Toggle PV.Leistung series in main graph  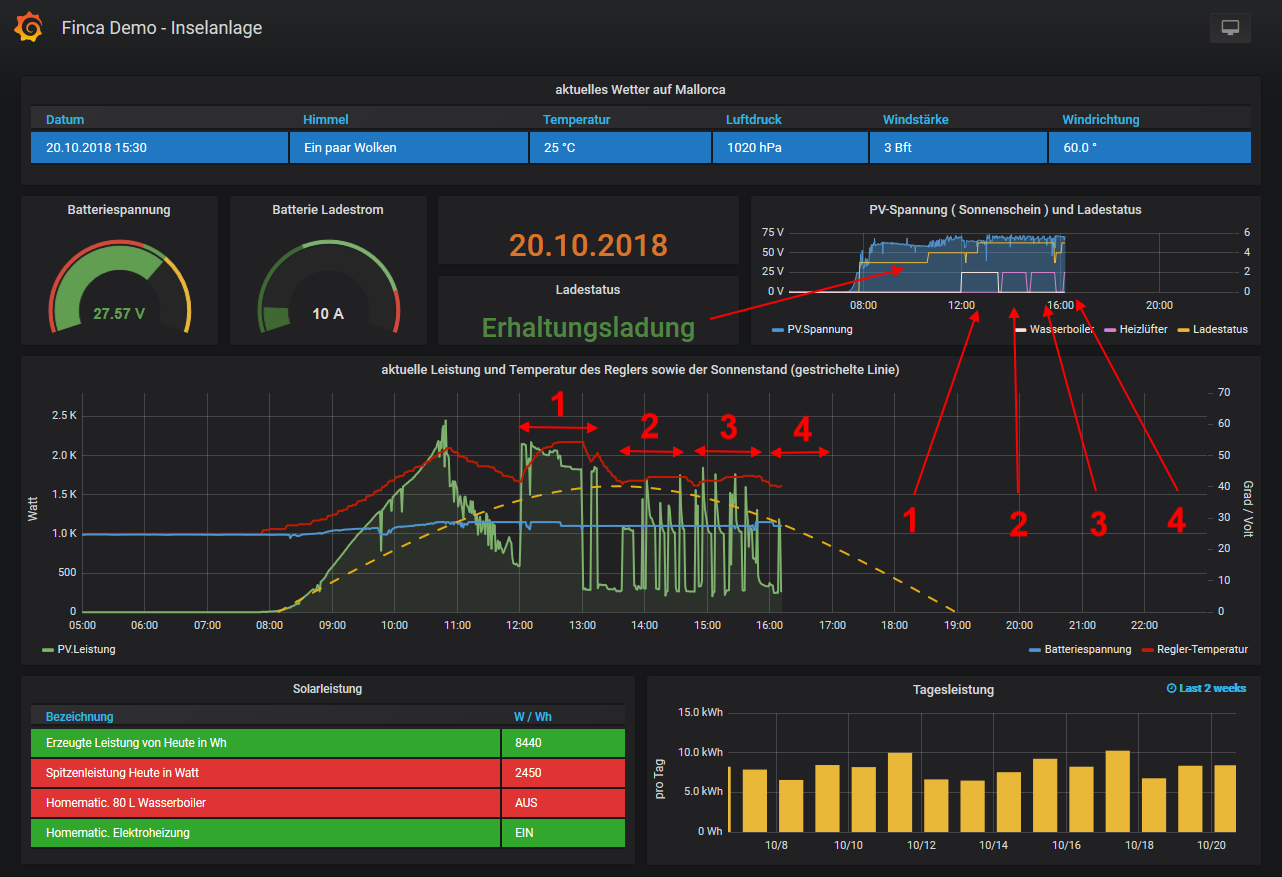point(85,649)
